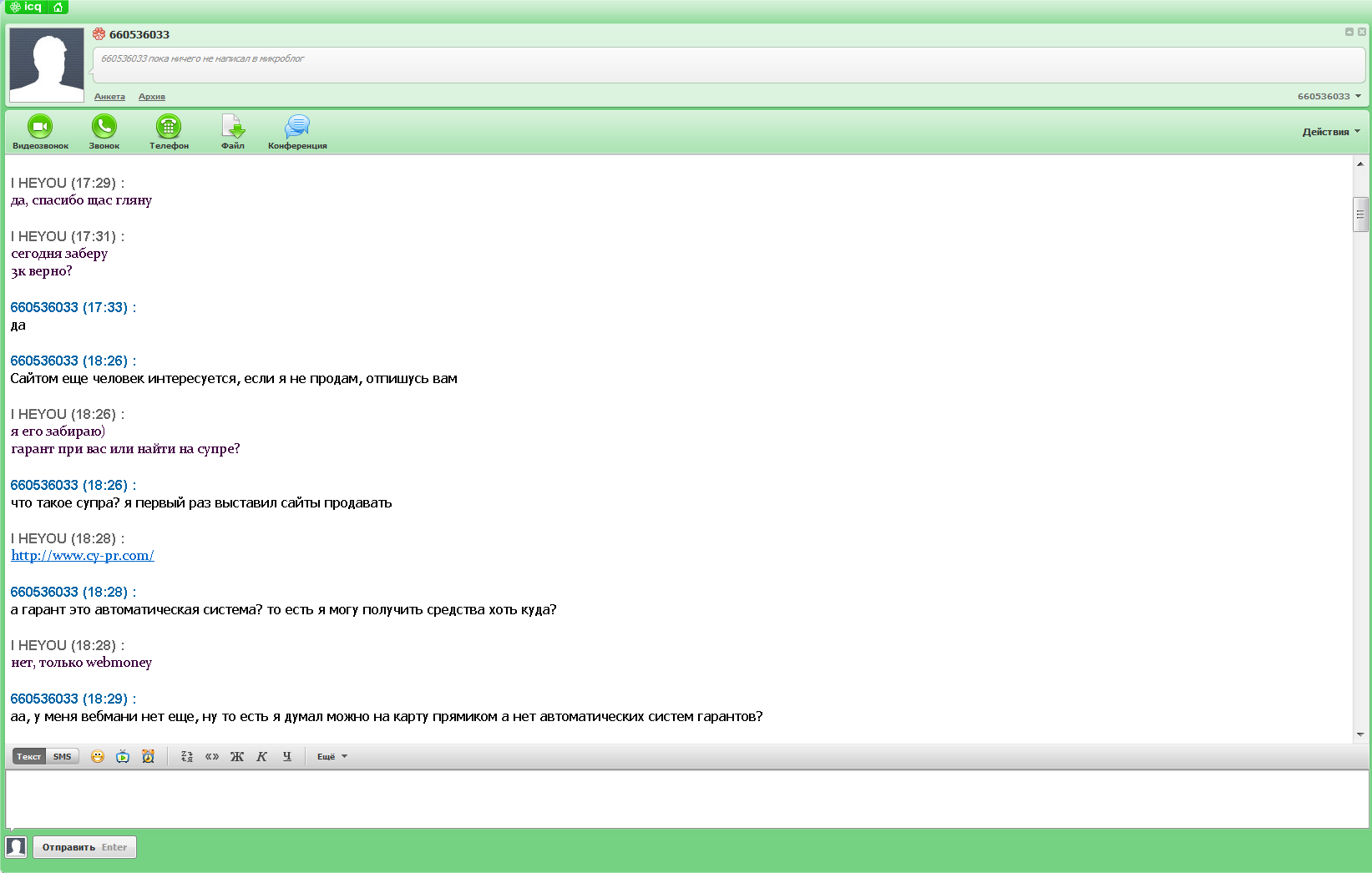Start a Конференция group chat
Viewport: 1372px width, 873px height.
[x=297, y=132]
